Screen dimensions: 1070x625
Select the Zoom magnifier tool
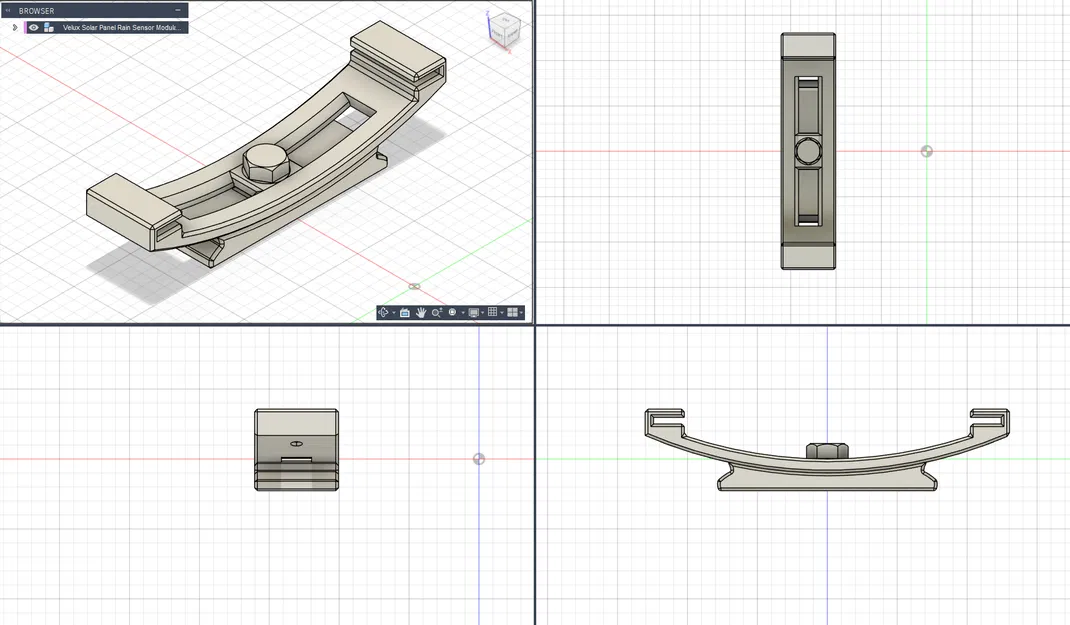pos(437,312)
